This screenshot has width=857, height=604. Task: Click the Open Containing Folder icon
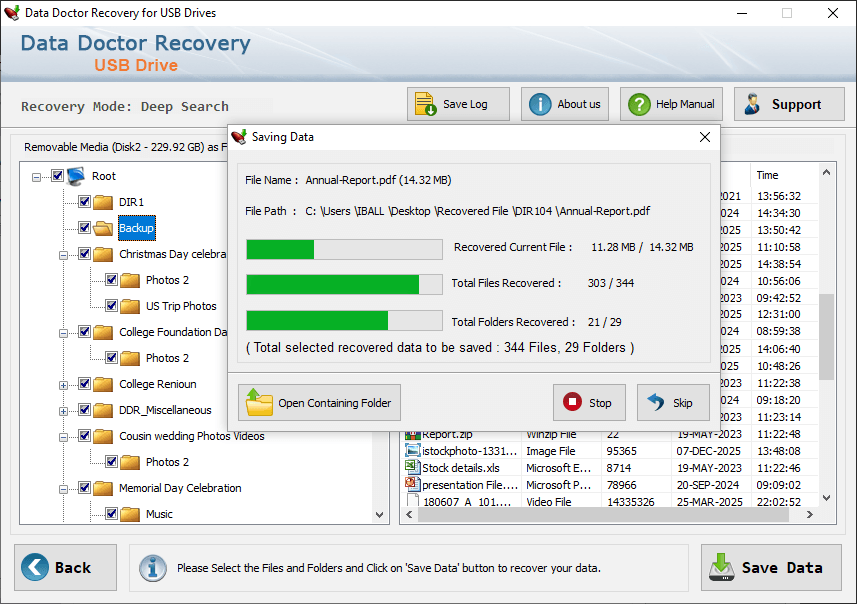point(259,402)
